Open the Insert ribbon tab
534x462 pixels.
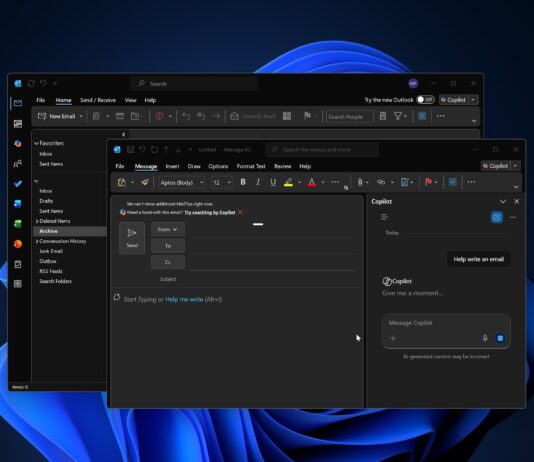click(x=172, y=166)
